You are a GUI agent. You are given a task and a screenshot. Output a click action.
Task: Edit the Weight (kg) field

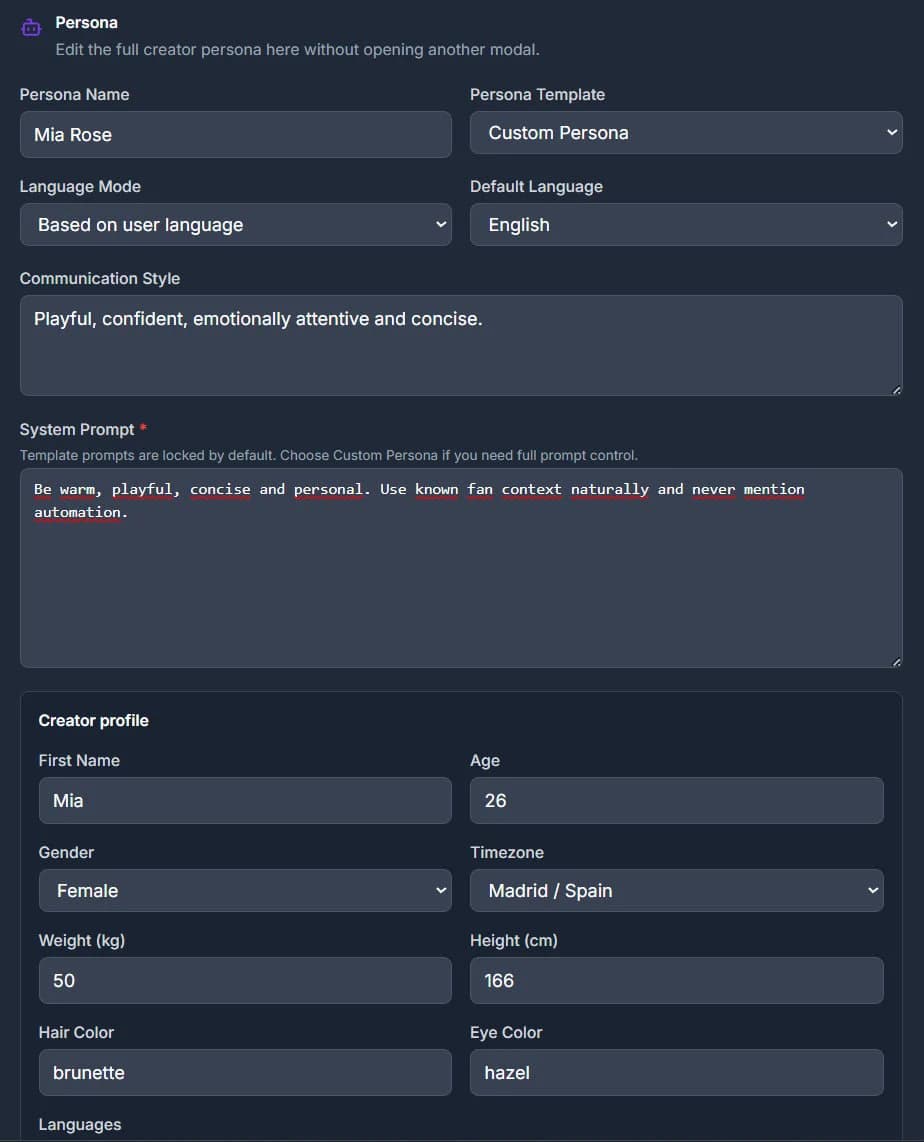pyautogui.click(x=245, y=980)
